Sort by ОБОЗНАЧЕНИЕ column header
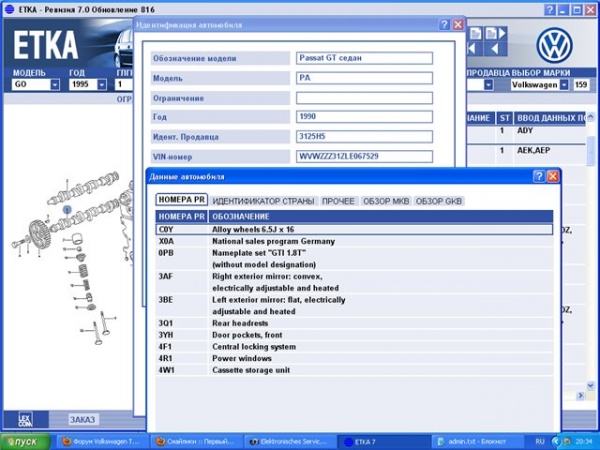 click(380, 216)
